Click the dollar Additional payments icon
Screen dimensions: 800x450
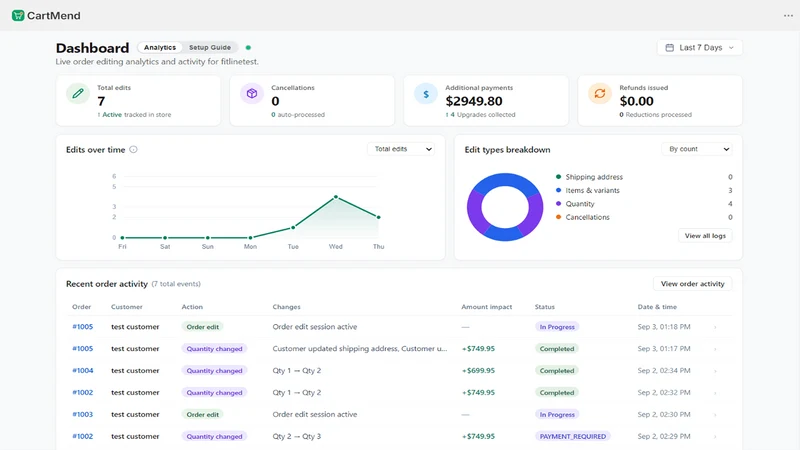coord(426,94)
